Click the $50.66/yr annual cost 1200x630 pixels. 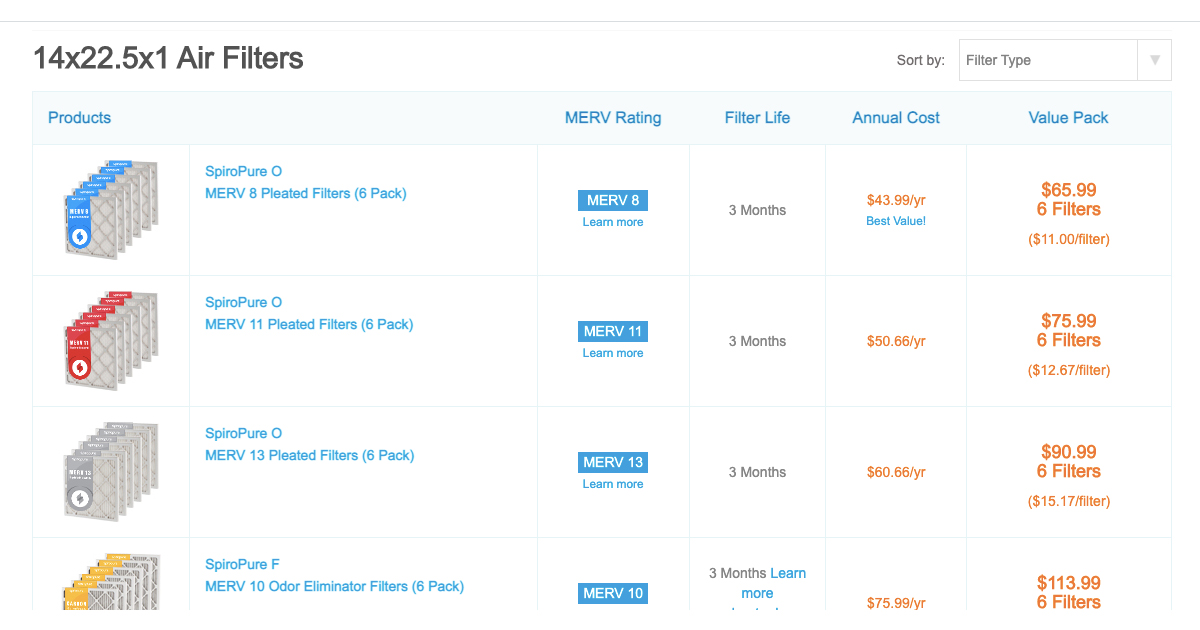(896, 341)
